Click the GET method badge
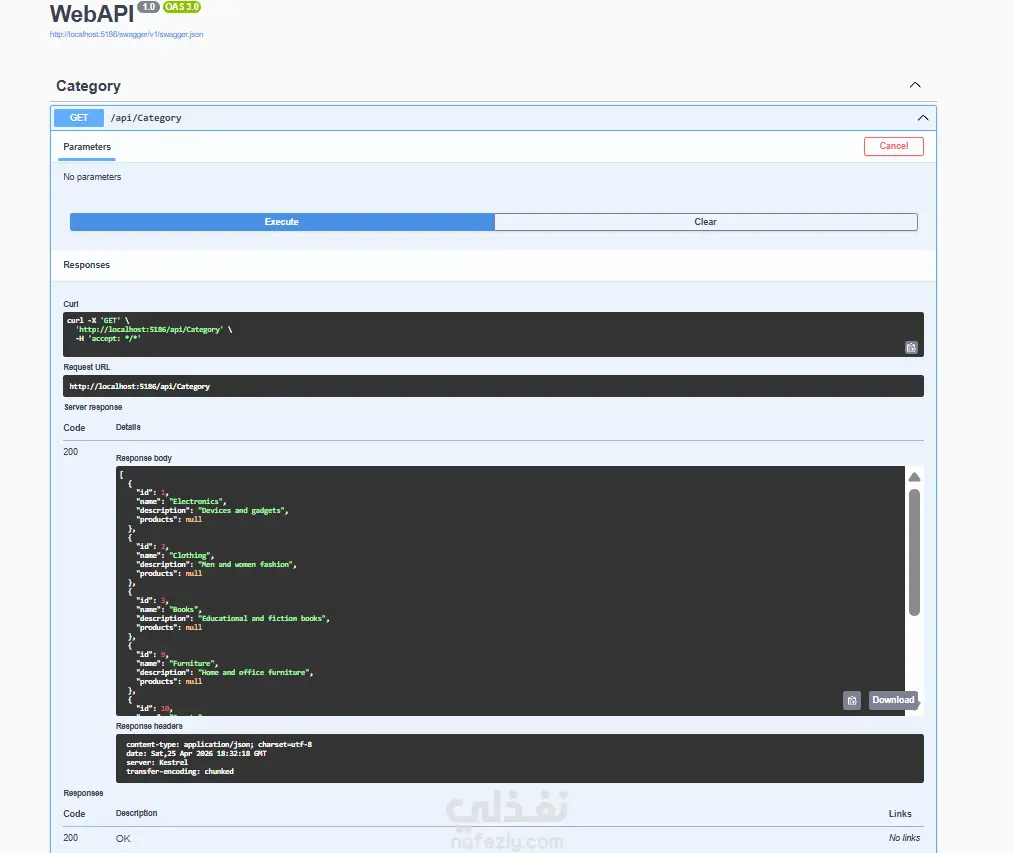The height and width of the screenshot is (853, 1014). 79,118
